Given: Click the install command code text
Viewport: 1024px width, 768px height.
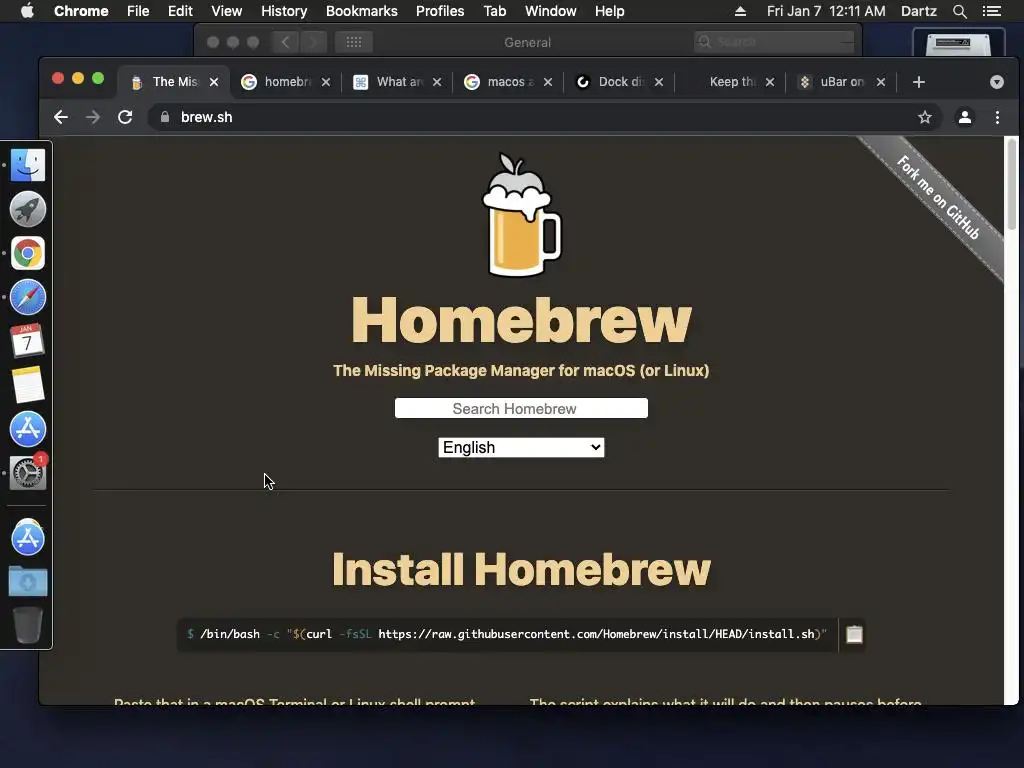Looking at the screenshot, I should [507, 634].
